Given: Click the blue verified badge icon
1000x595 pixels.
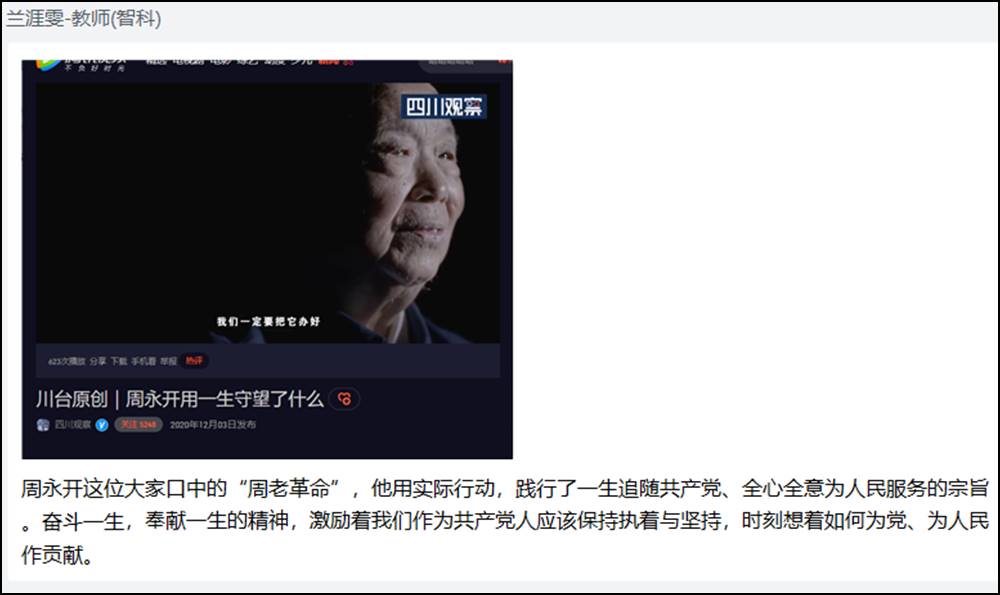Looking at the screenshot, I should point(102,425).
